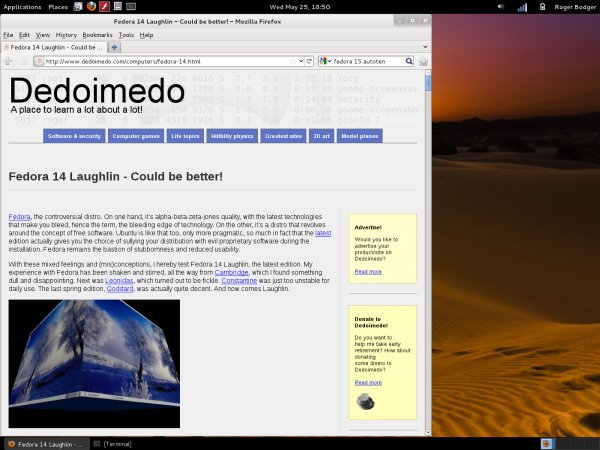
Task: Open the notes launcher icon in top panel
Action: point(118,6)
